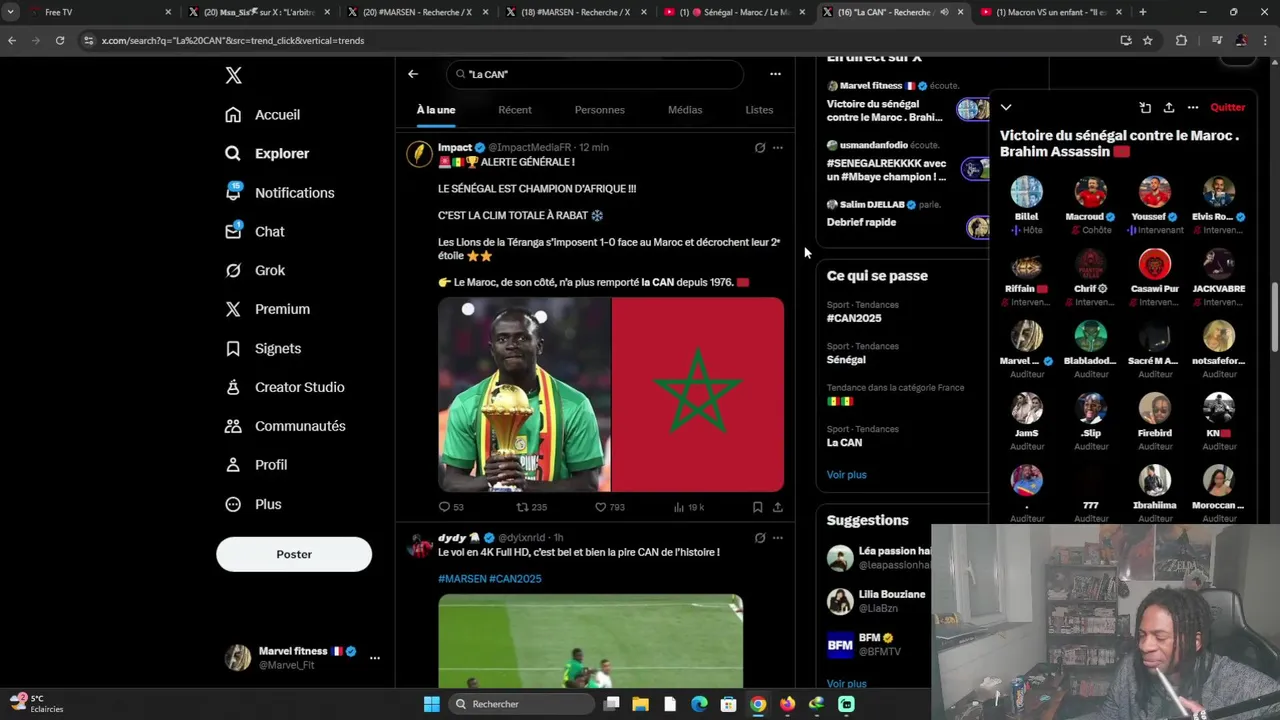Click the space repost icon
The image size is (1280, 720).
[x=1145, y=107]
